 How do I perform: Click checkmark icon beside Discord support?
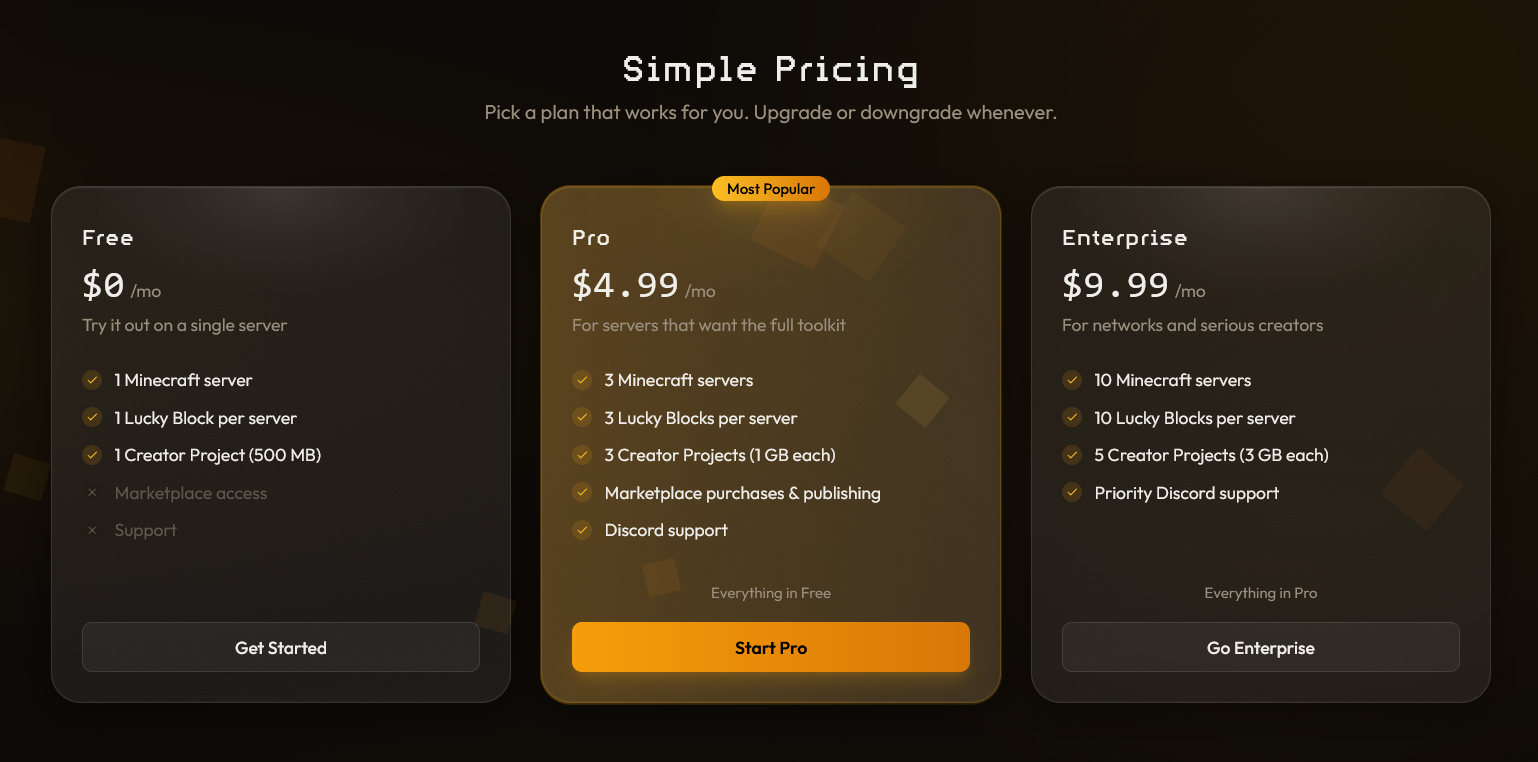tap(582, 530)
